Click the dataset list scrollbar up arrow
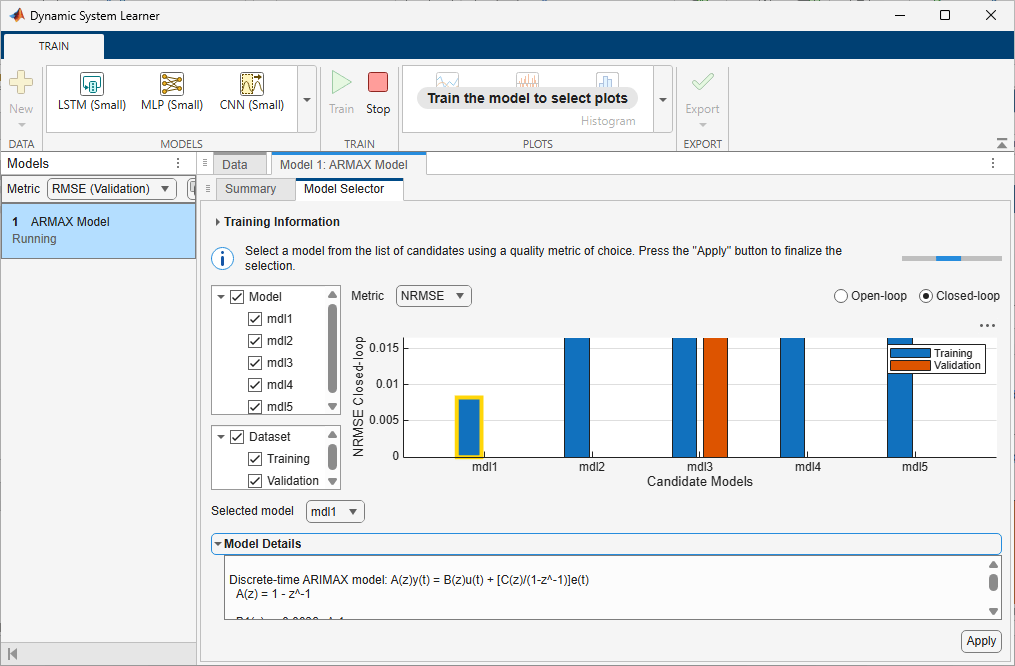The width and height of the screenshot is (1015, 666). pyautogui.click(x=333, y=434)
